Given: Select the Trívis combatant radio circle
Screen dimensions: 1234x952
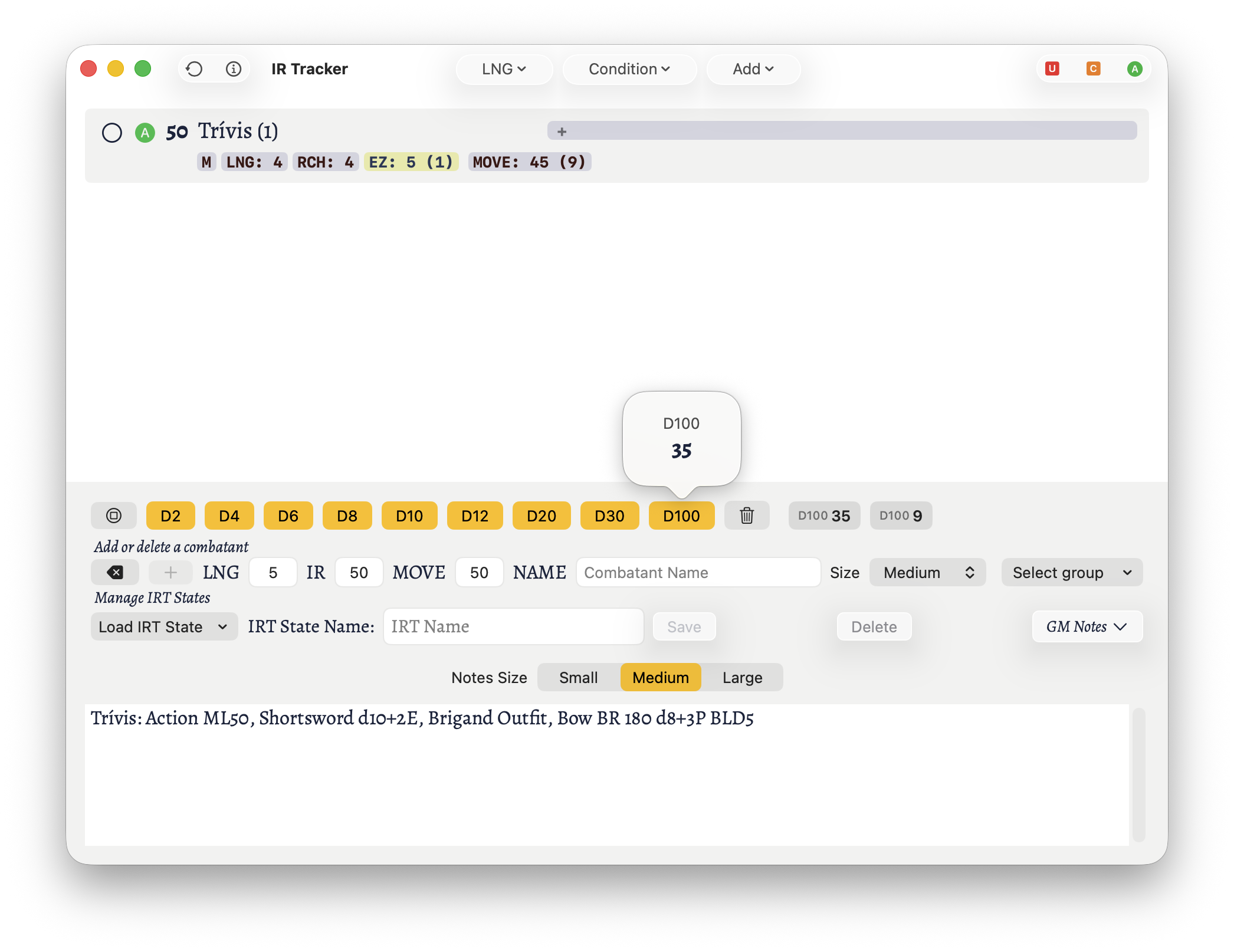Looking at the screenshot, I should coord(112,133).
